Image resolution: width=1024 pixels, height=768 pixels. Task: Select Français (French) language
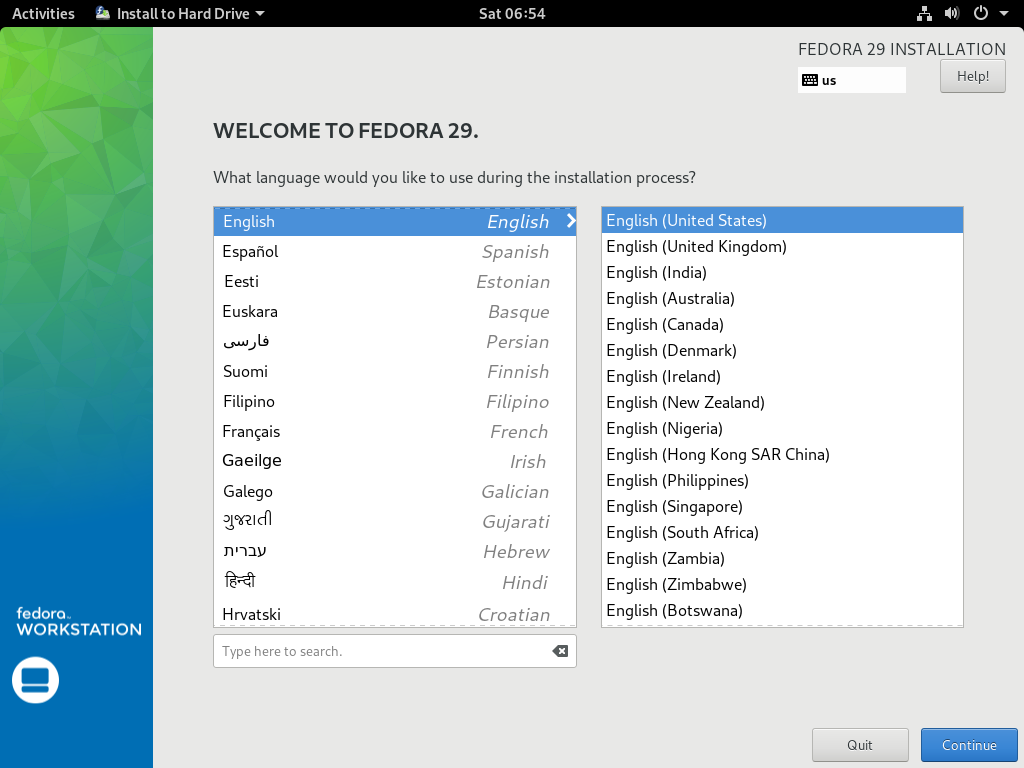point(394,432)
